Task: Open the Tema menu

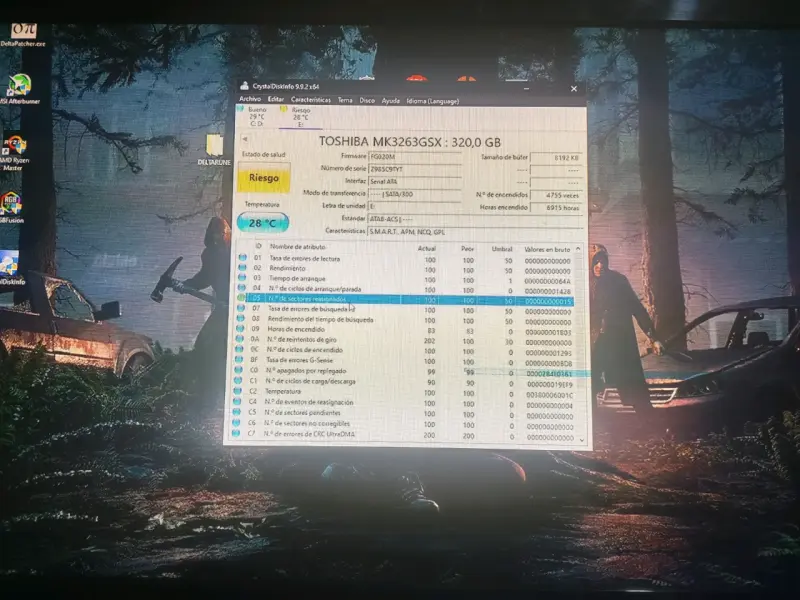Action: (x=345, y=100)
